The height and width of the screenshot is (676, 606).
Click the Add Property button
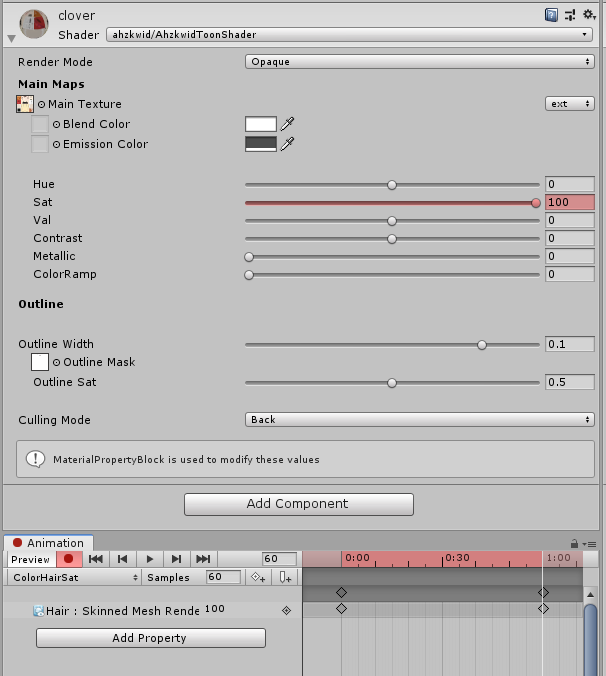tap(150, 638)
